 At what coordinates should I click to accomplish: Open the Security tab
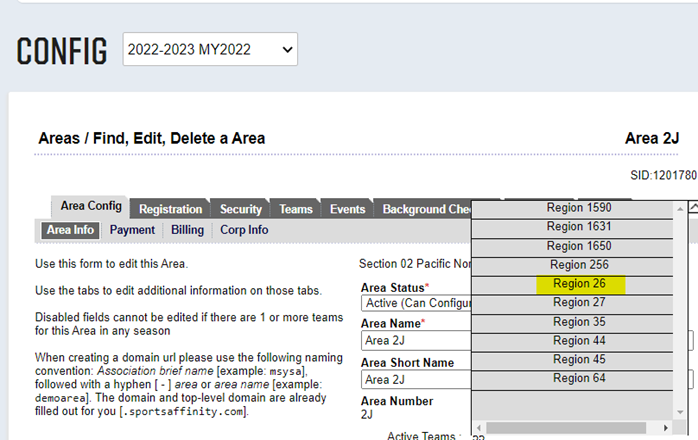tap(241, 209)
